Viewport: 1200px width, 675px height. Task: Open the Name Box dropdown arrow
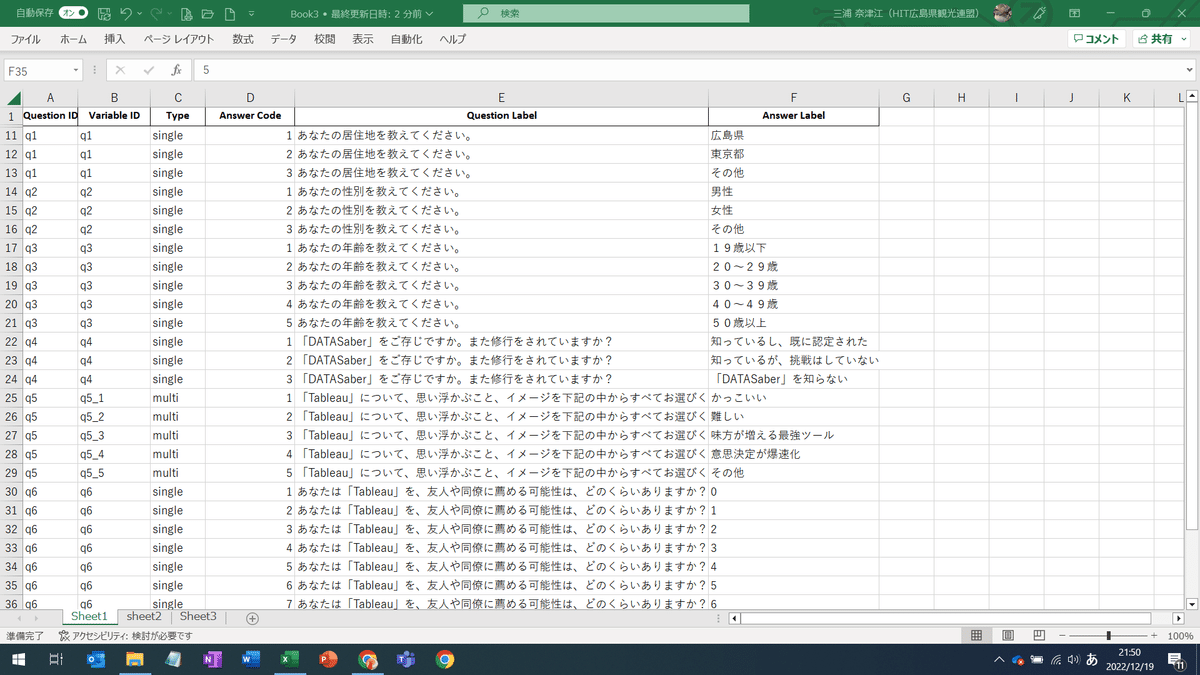pos(76,70)
